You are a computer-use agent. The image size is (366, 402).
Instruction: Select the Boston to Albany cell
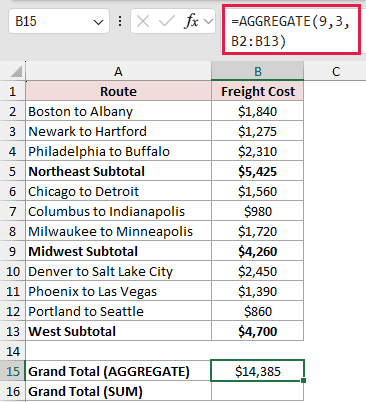(118, 111)
